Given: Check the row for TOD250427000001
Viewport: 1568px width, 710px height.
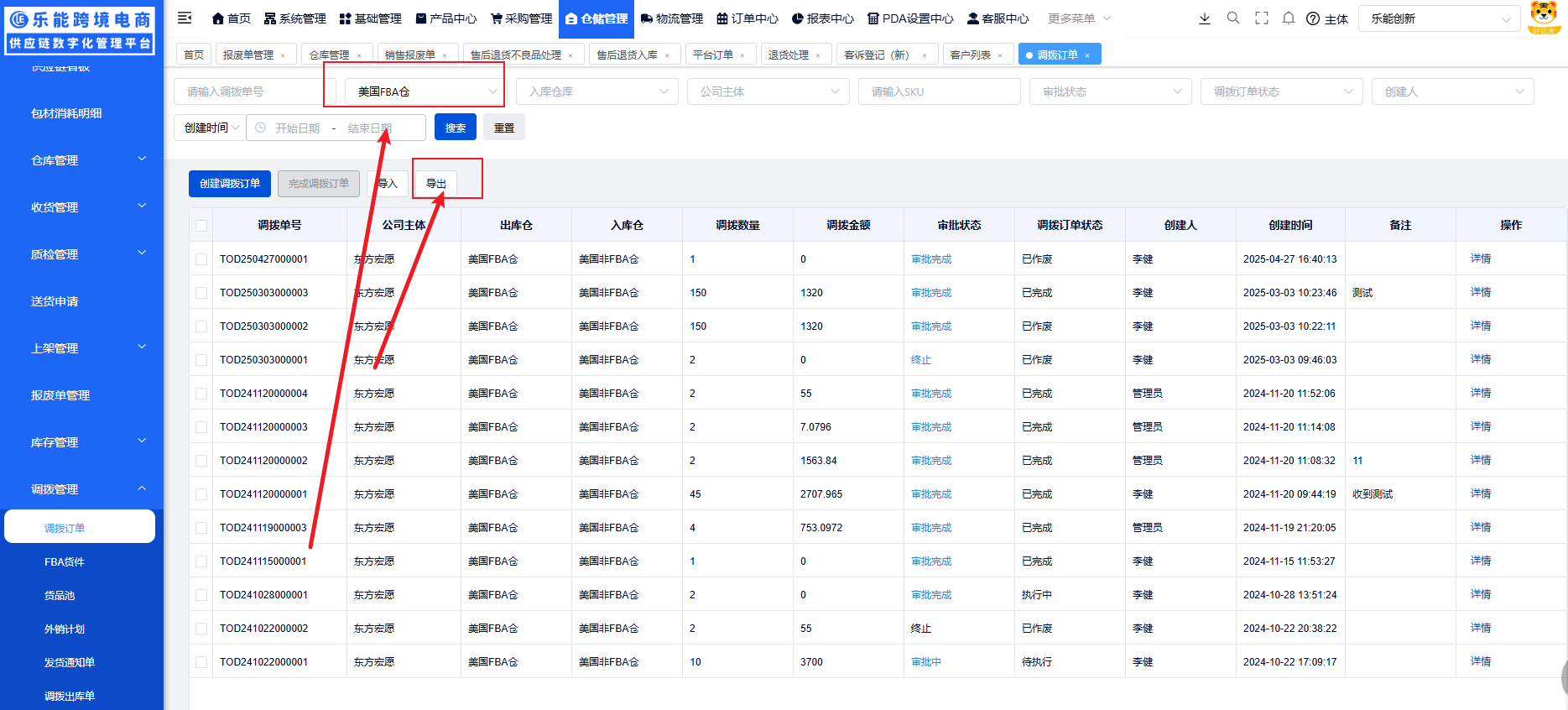Looking at the screenshot, I should (x=201, y=259).
